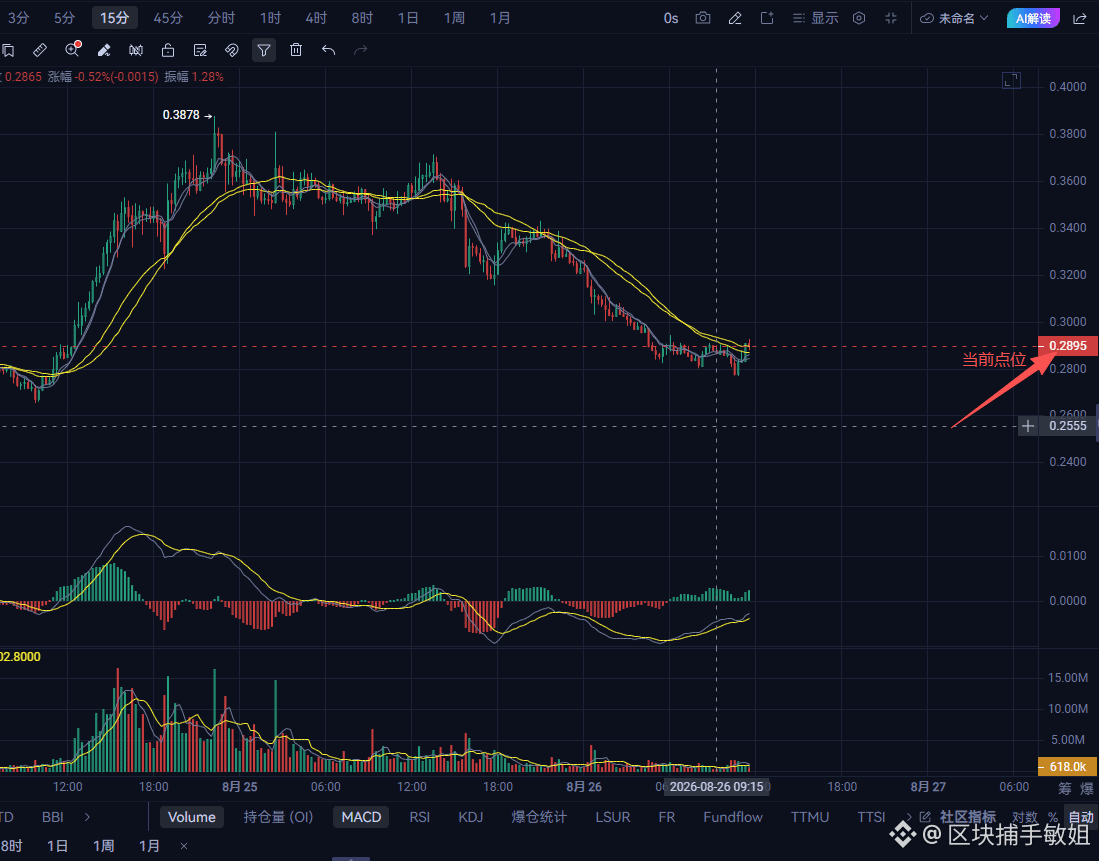The height and width of the screenshot is (861, 1099).
Task: Expand more sub indicators chevron after TTSI
Action: (x=909, y=818)
